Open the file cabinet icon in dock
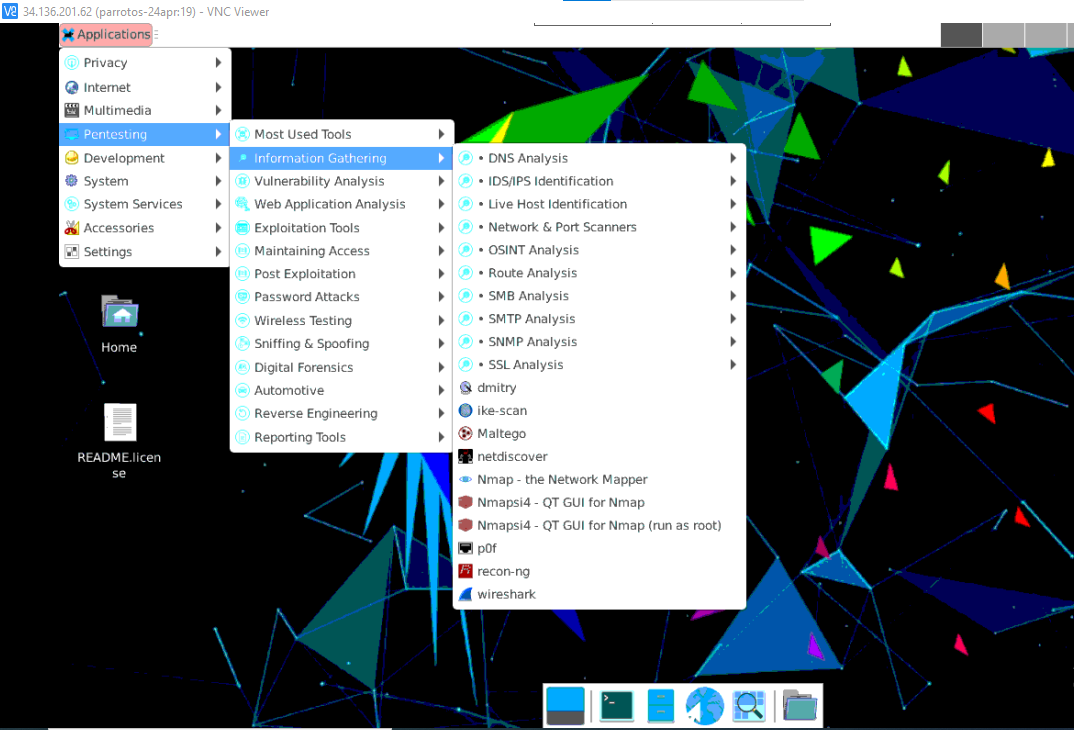The width and height of the screenshot is (1074, 730). click(660, 705)
